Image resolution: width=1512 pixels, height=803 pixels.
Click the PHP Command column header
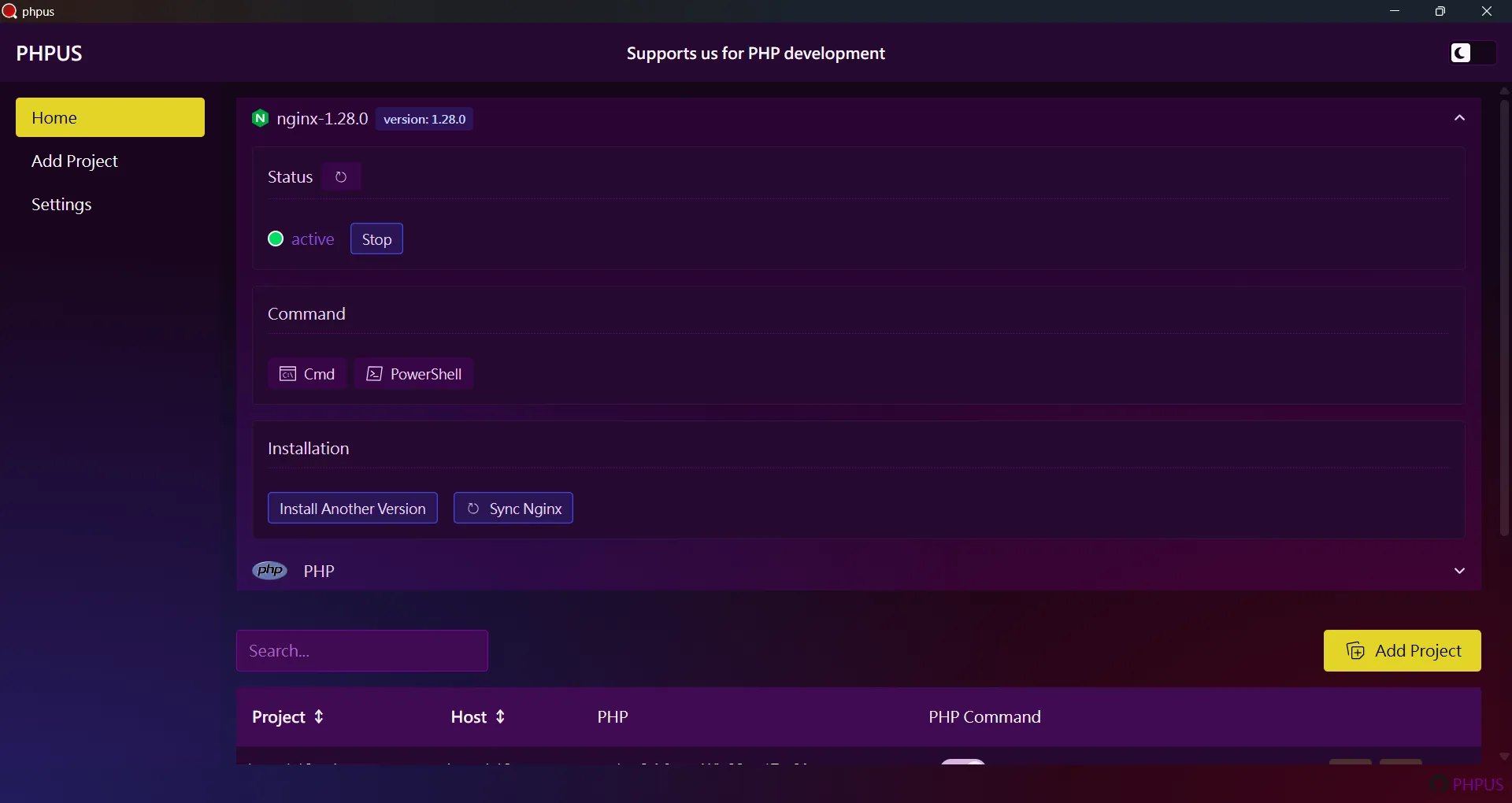click(x=984, y=716)
